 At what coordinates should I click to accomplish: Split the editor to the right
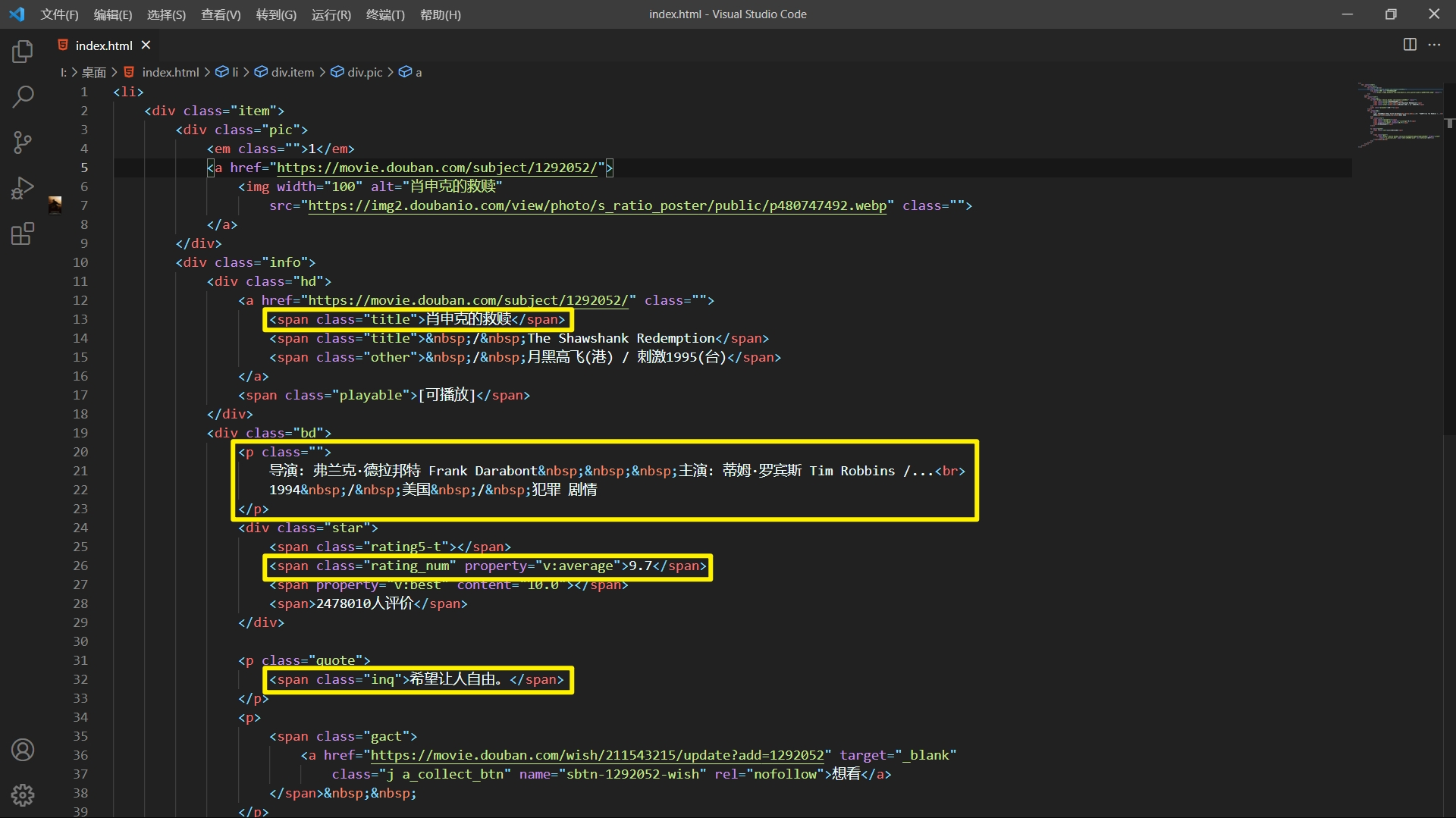pos(1410,45)
